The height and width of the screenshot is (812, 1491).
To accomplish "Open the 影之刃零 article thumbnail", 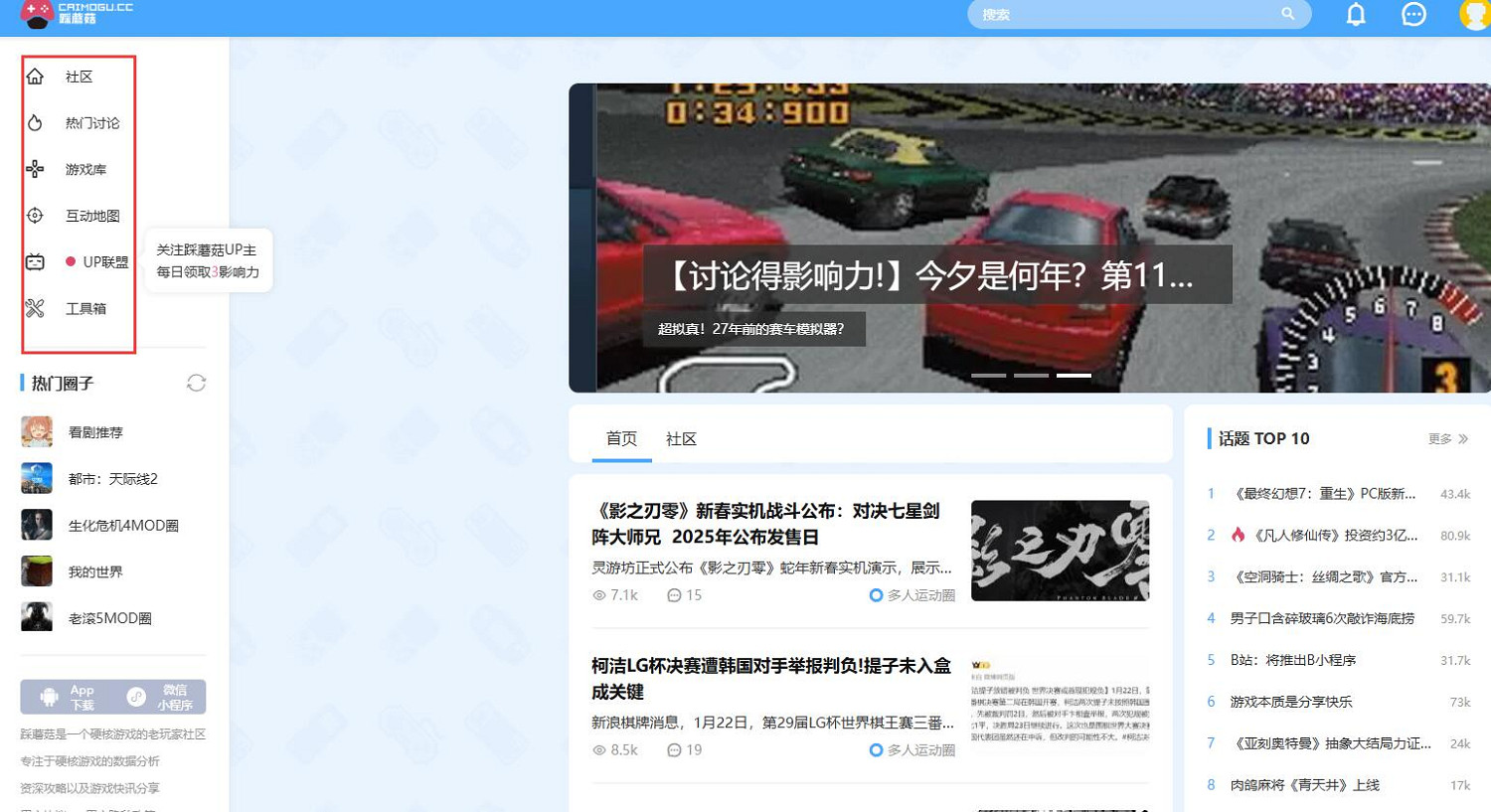I will (x=1060, y=551).
